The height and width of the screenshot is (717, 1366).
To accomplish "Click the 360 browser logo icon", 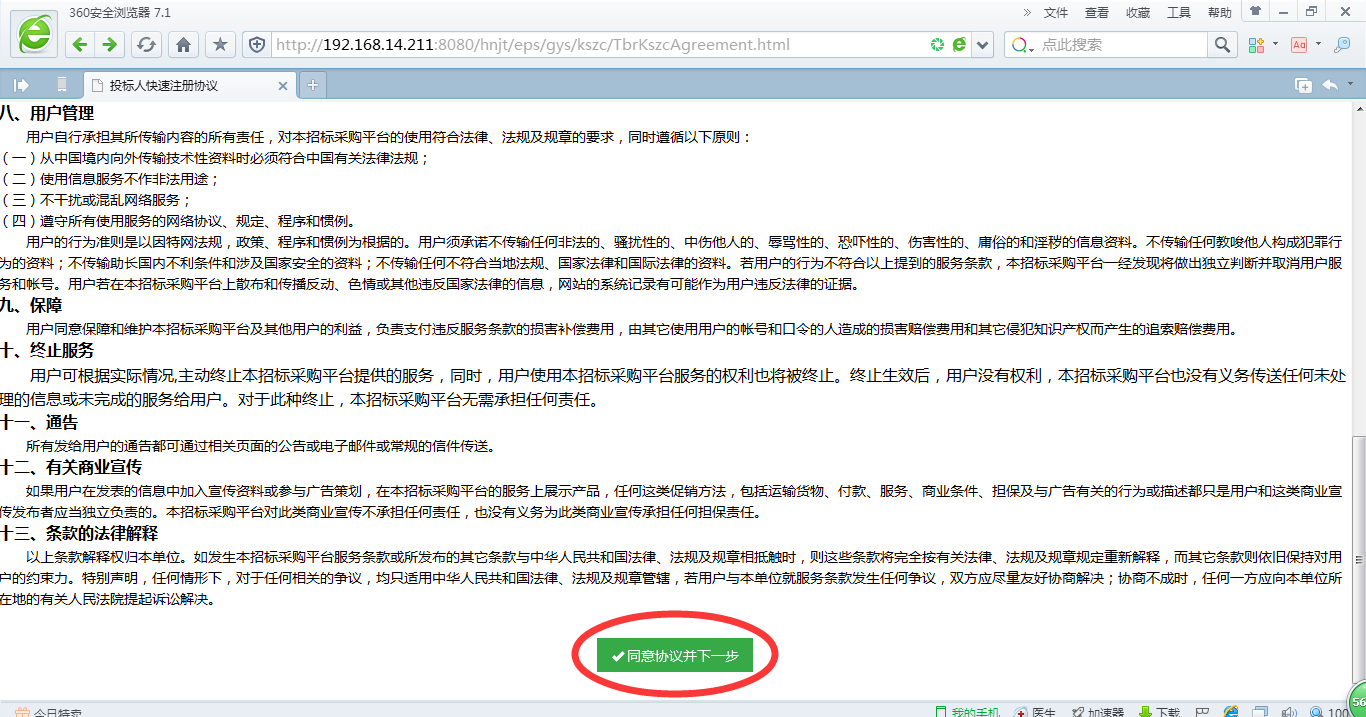I will tap(34, 34).
